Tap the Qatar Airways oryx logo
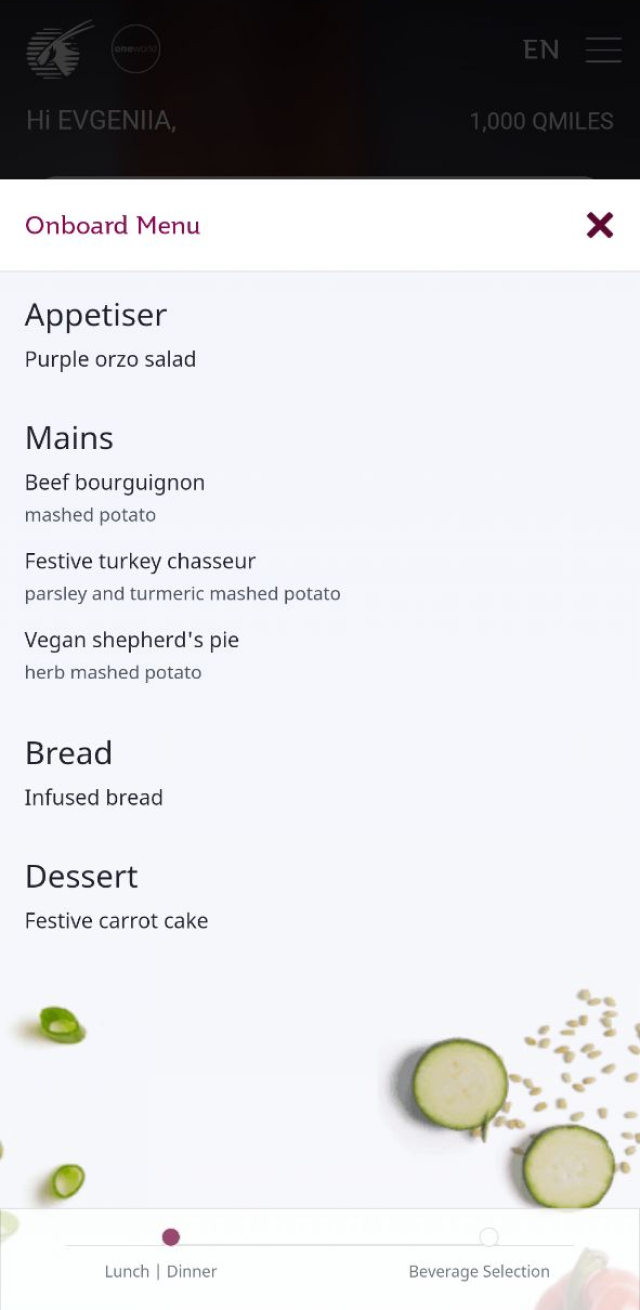Screen dimensions: 640x1310 (x=58, y=50)
